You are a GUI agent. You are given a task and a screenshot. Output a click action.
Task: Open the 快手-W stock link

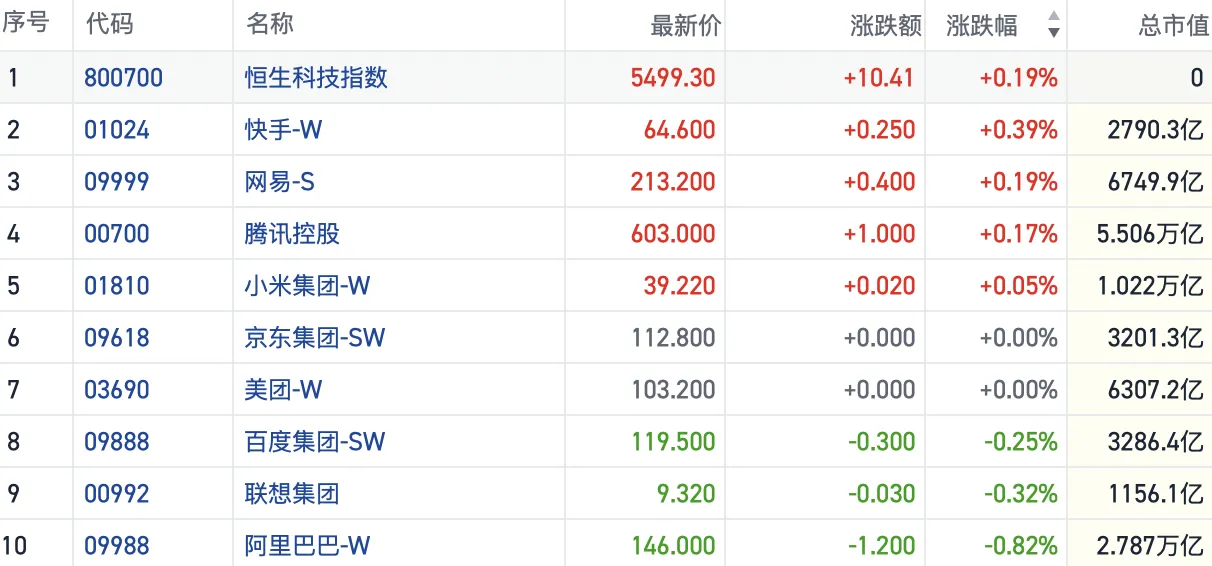pyautogui.click(x=283, y=130)
